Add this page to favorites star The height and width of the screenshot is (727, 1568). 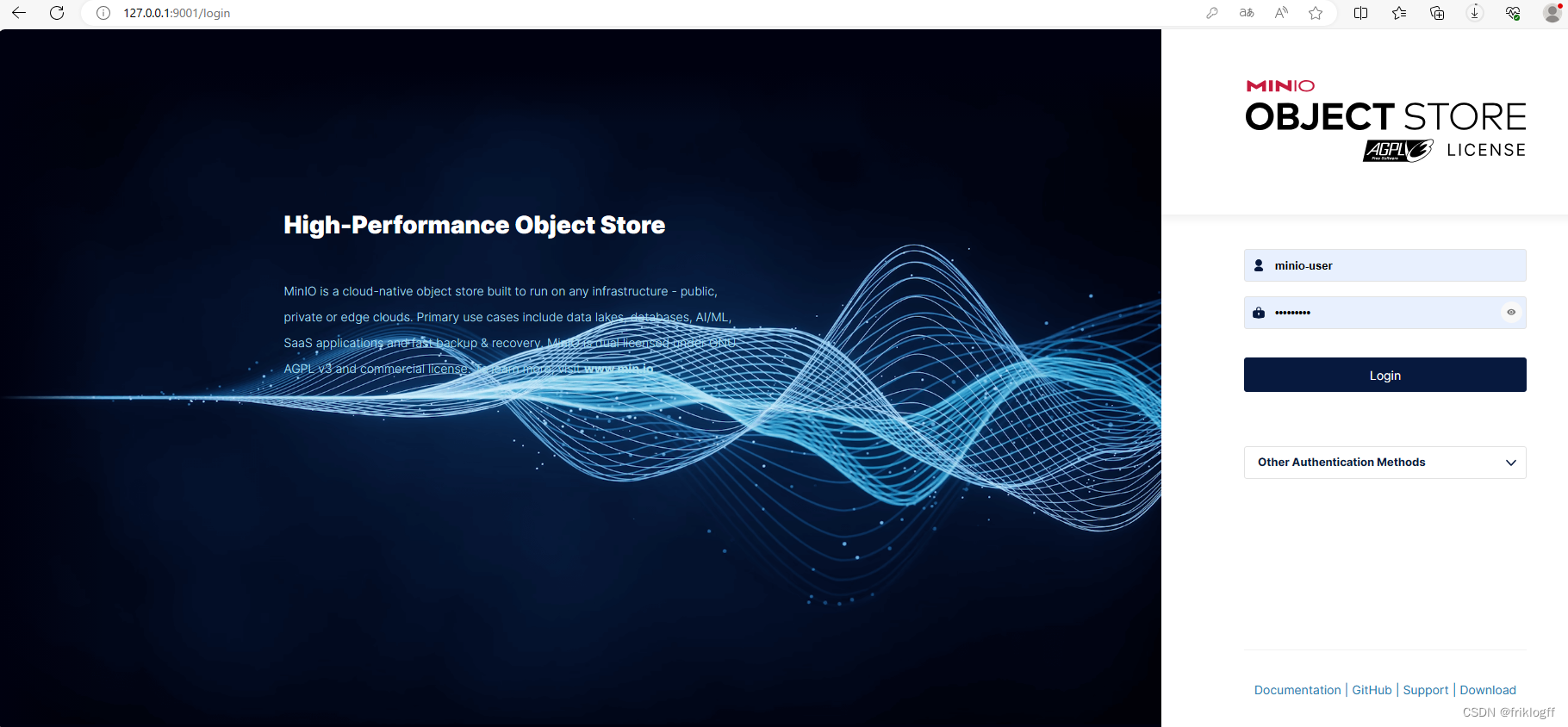pos(1316,13)
